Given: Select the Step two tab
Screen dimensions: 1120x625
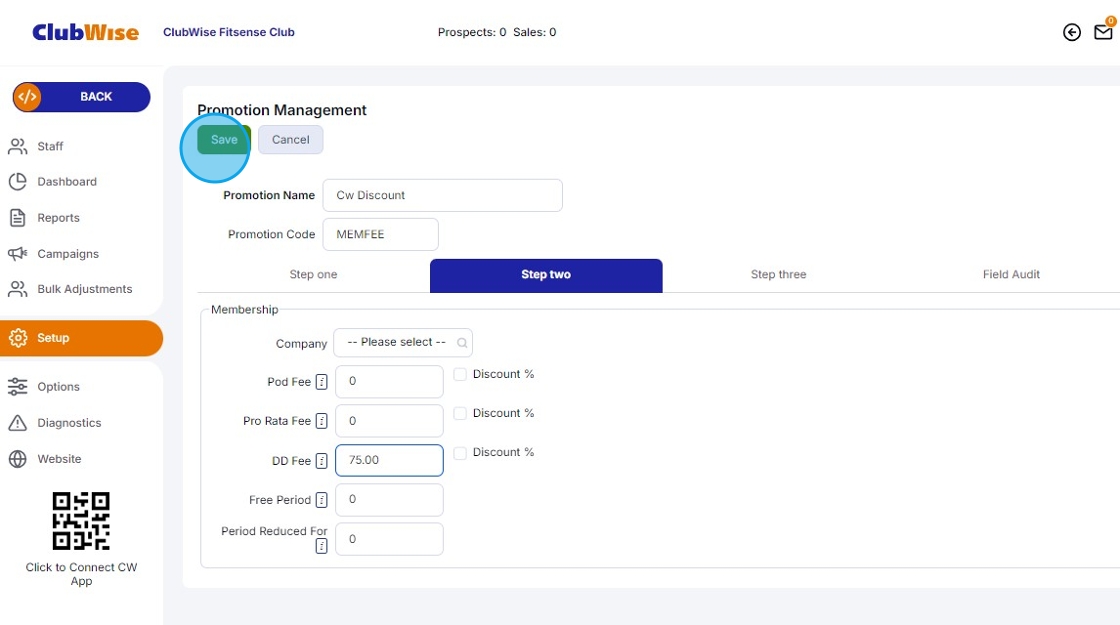Looking at the screenshot, I should pyautogui.click(x=546, y=275).
